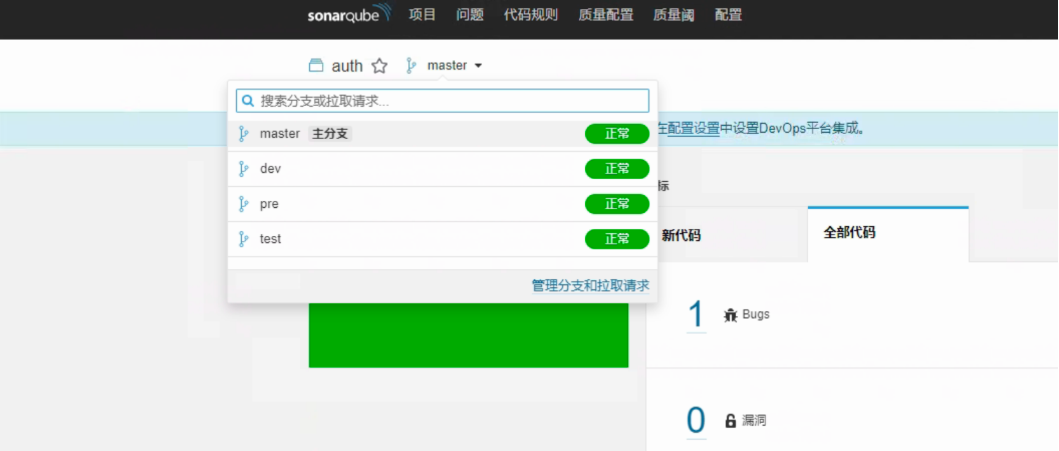Click the search magnifier icon
The height and width of the screenshot is (451, 1059).
tap(248, 101)
